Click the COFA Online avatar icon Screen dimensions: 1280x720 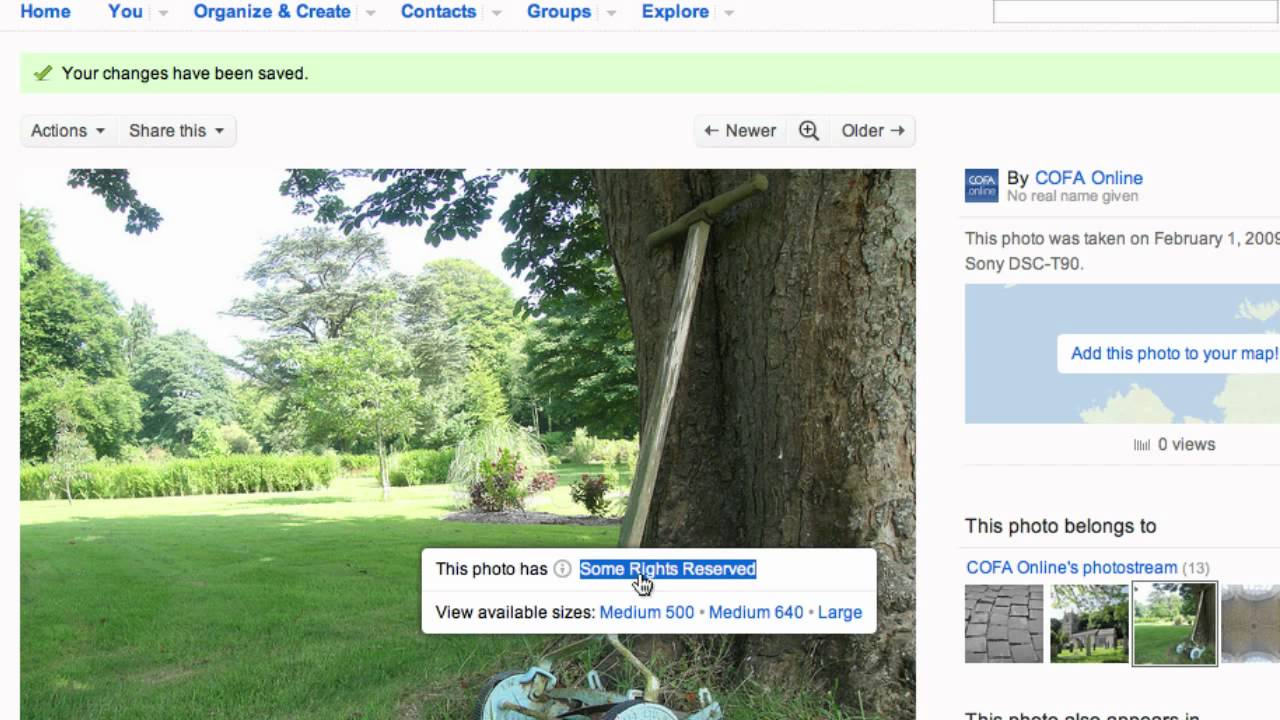(981, 186)
